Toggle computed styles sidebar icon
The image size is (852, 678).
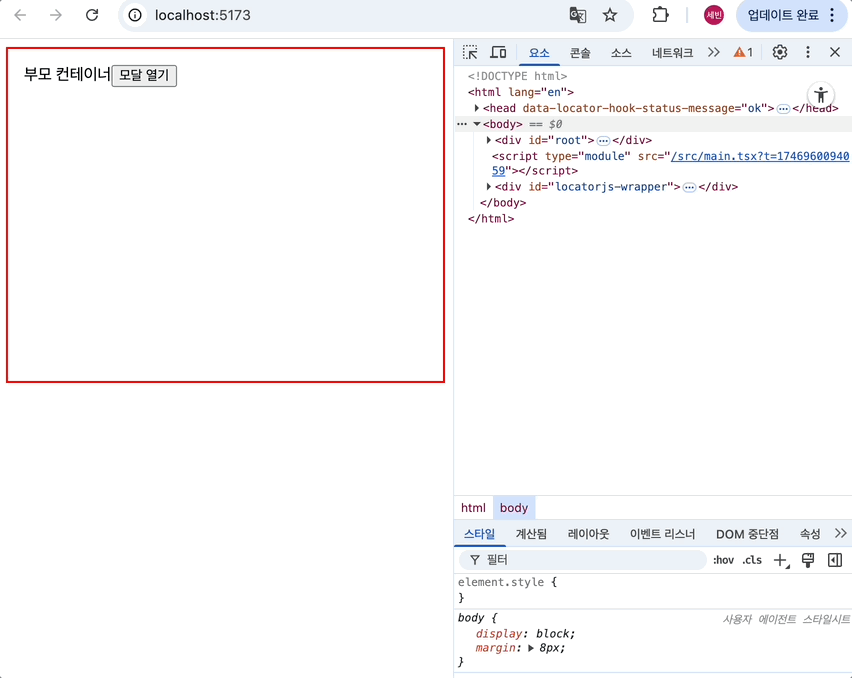coord(835,560)
